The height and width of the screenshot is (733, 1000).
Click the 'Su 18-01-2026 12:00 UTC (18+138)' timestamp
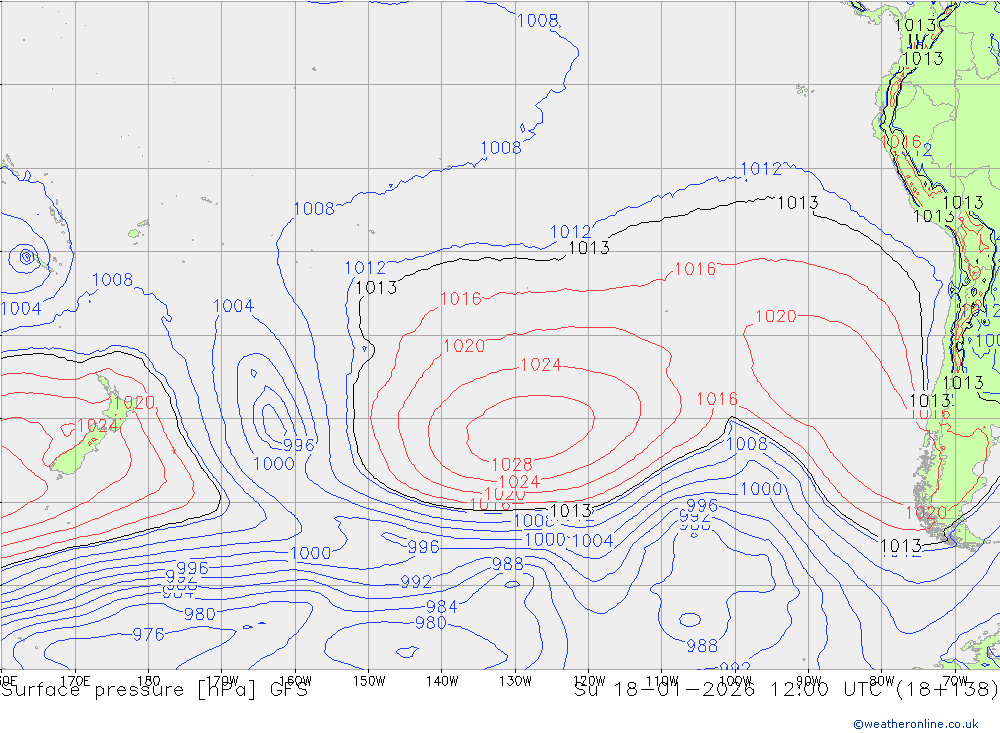click(x=786, y=690)
